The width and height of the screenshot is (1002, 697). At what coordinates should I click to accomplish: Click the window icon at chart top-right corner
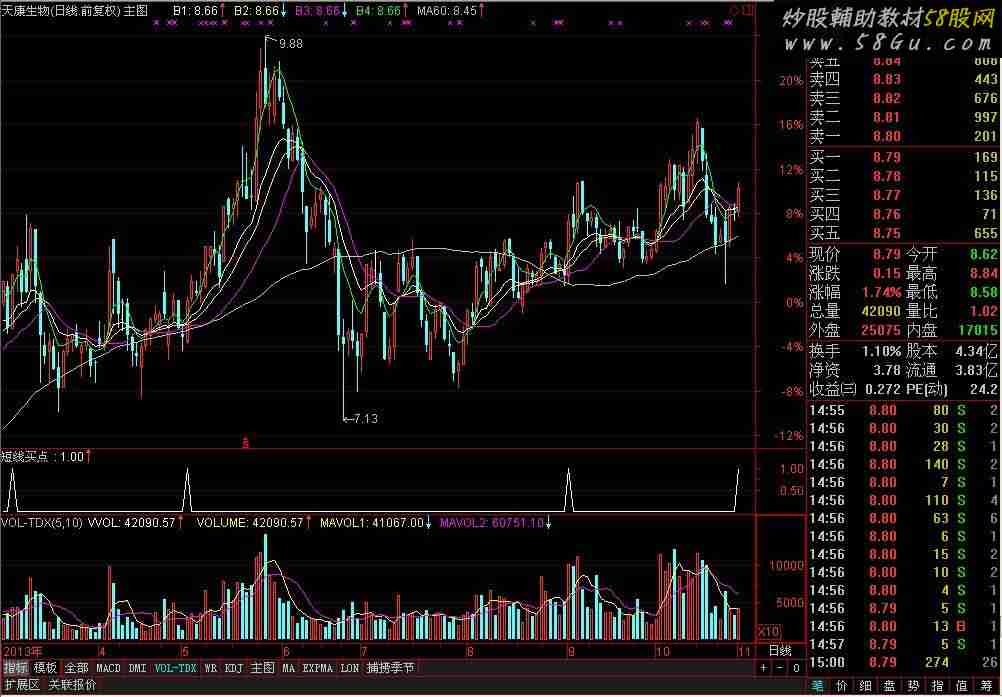[750, 10]
